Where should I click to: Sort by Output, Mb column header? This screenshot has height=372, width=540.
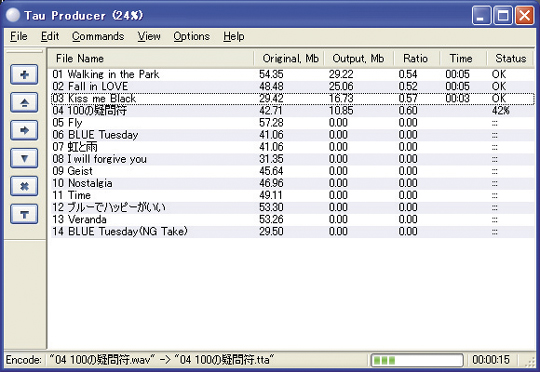(x=359, y=59)
